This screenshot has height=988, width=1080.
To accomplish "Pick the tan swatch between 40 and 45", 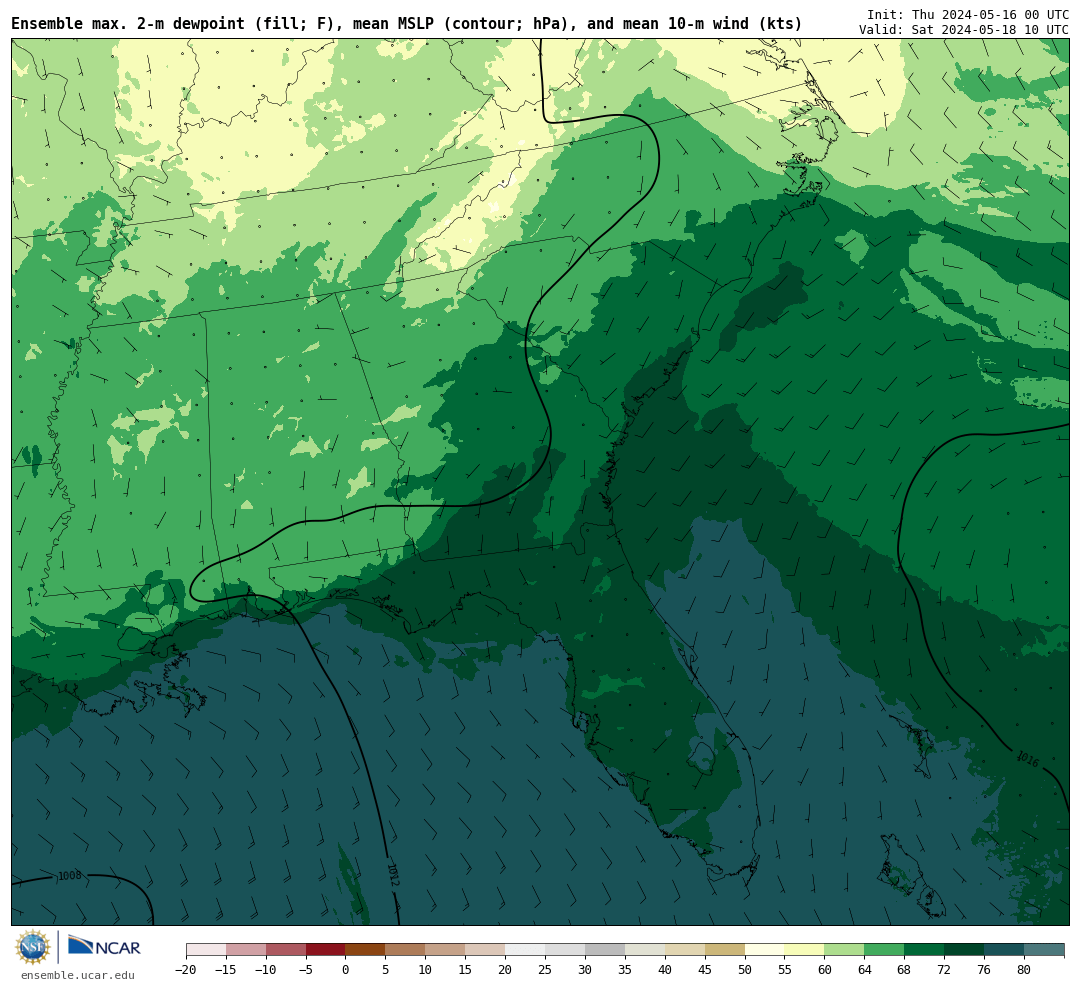I will (x=685, y=950).
